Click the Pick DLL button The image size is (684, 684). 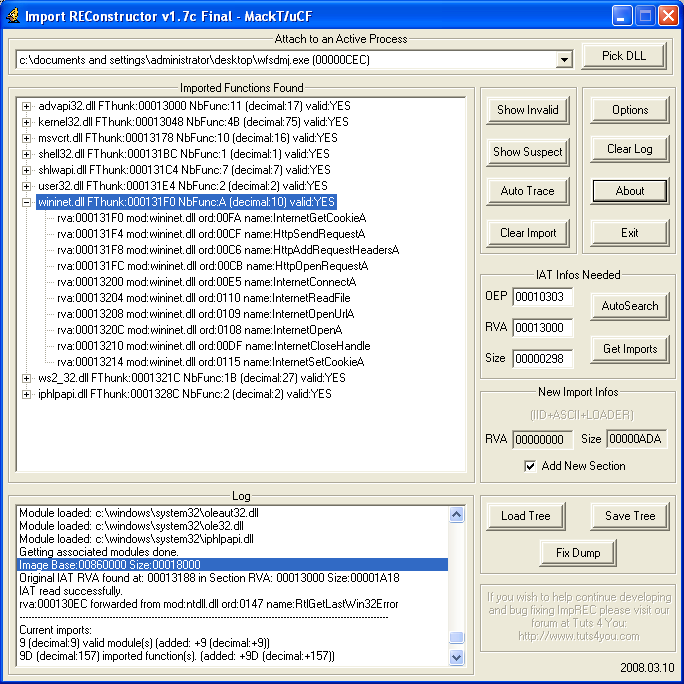[x=623, y=56]
